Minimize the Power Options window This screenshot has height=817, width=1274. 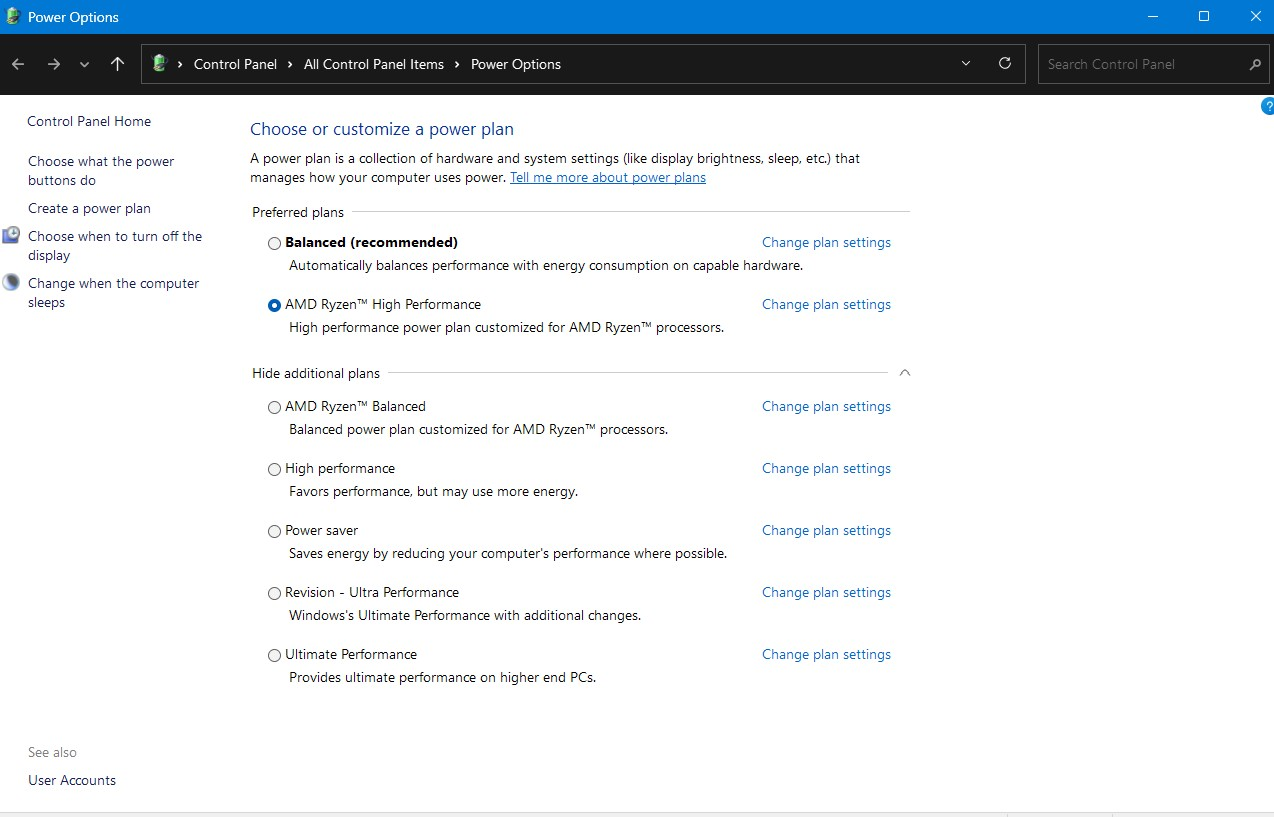pyautogui.click(x=1154, y=16)
